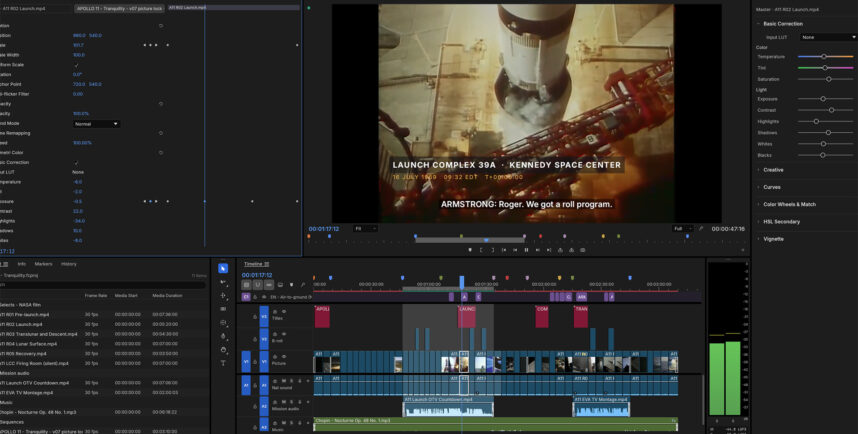The height and width of the screenshot is (434, 858).
Task: Open the Input LUT dropdown in Lumetri
Action: 828,37
